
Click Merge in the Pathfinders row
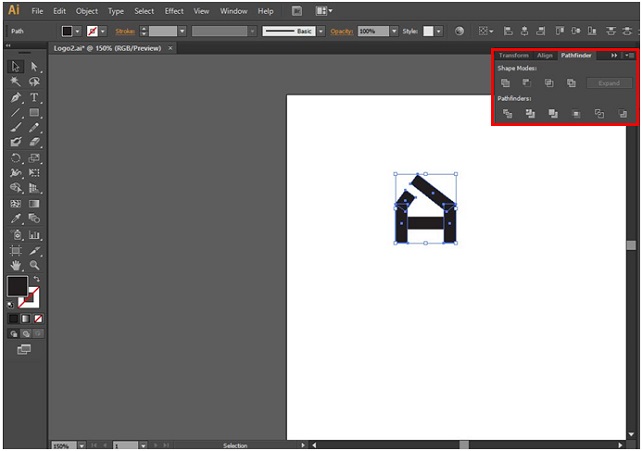pyautogui.click(x=553, y=113)
